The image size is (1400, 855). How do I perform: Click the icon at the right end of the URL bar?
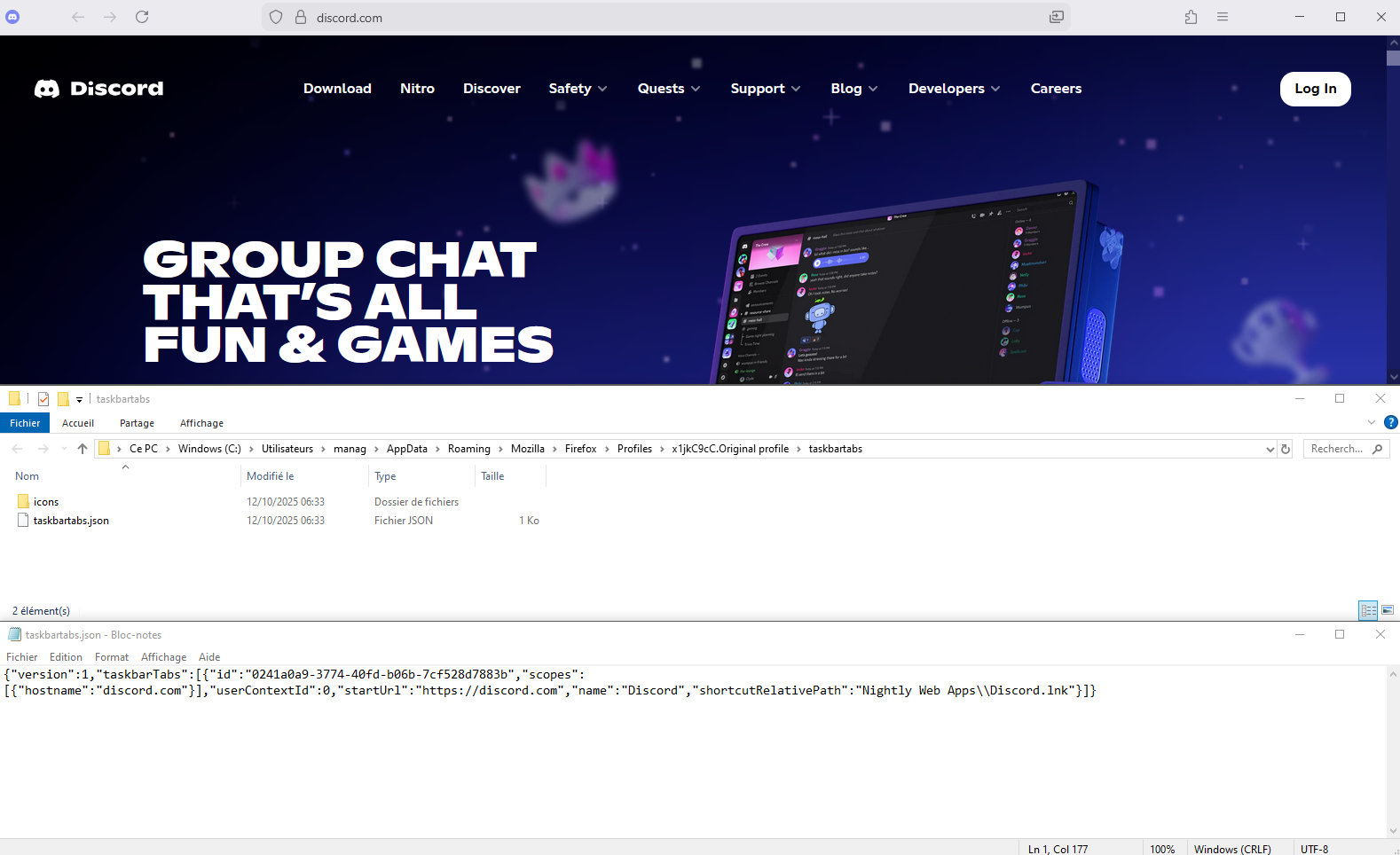(x=1057, y=17)
